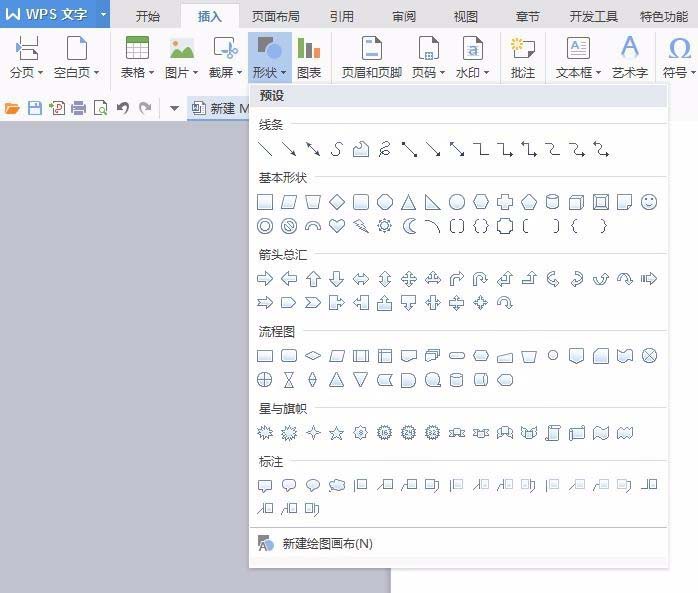This screenshot has width=698, height=593.
Task: Add a comment with 批注
Action: tap(522, 57)
